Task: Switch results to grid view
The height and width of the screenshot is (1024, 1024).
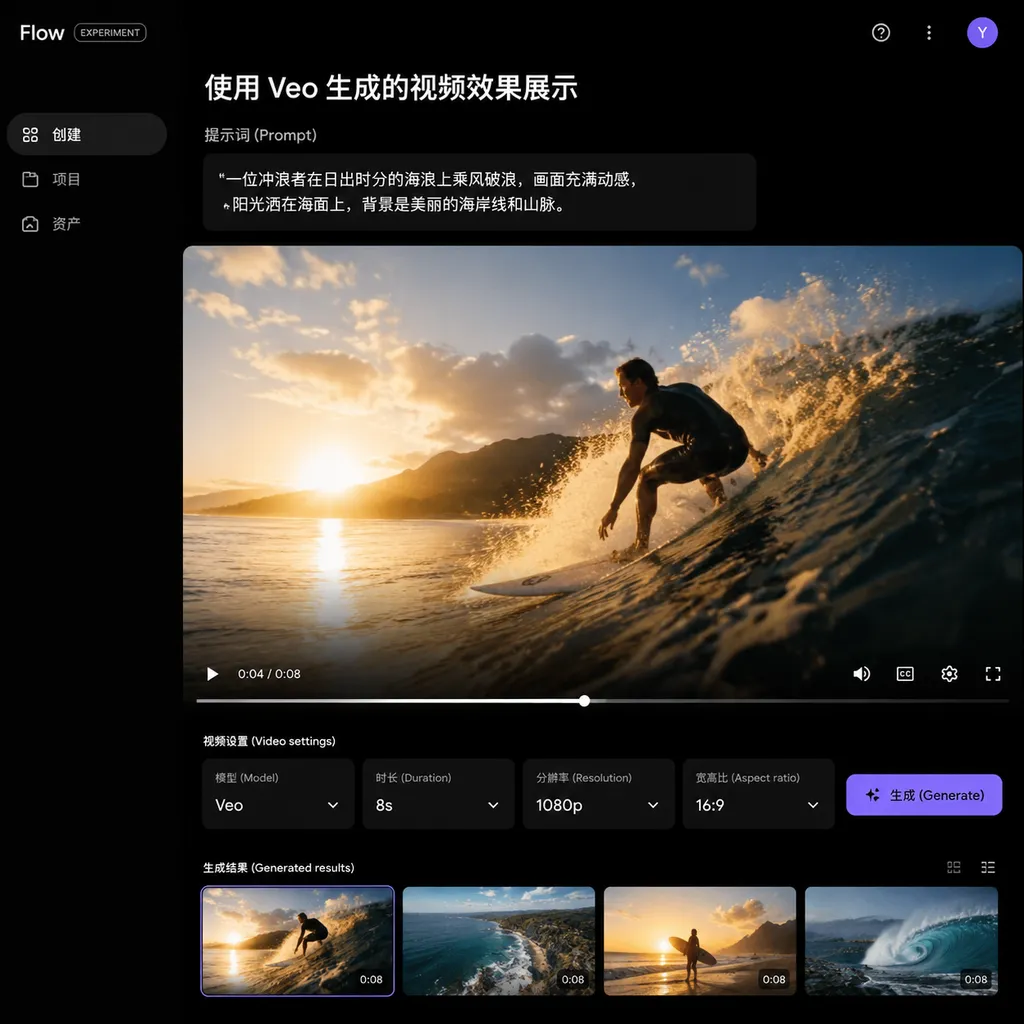Action: pos(953,867)
